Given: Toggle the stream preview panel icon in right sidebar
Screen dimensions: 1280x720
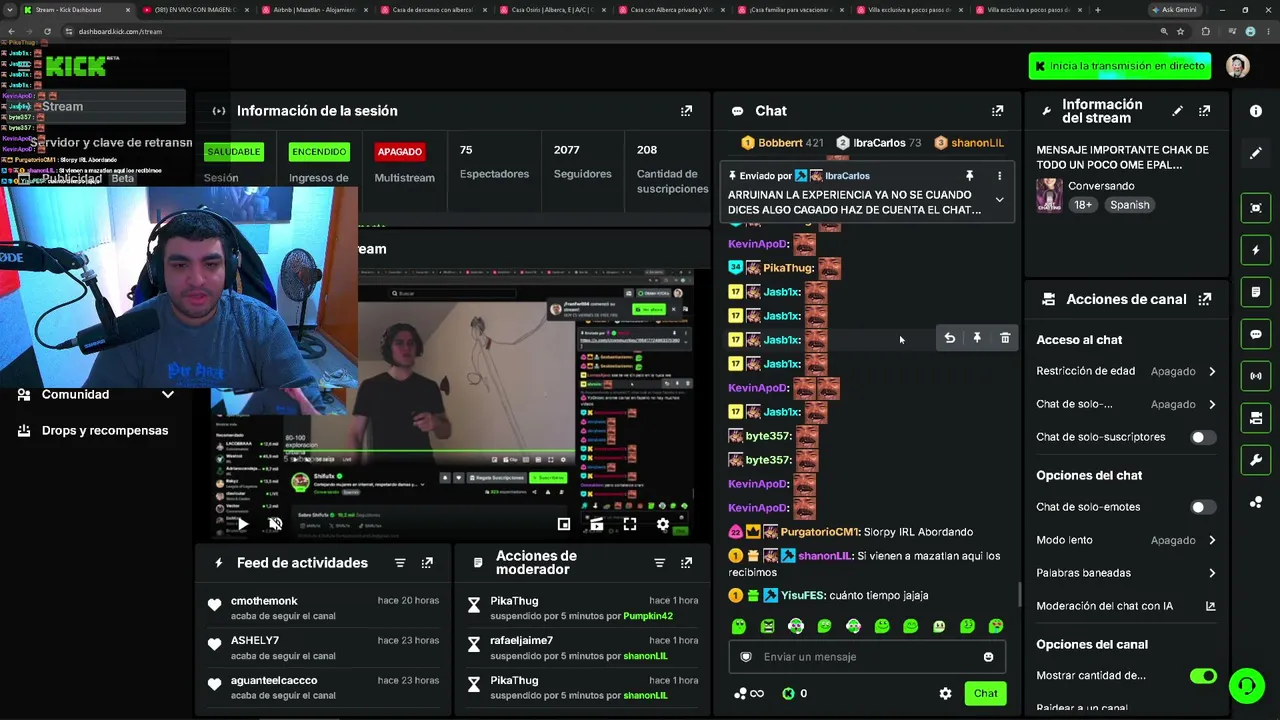Looking at the screenshot, I should tap(1256, 208).
